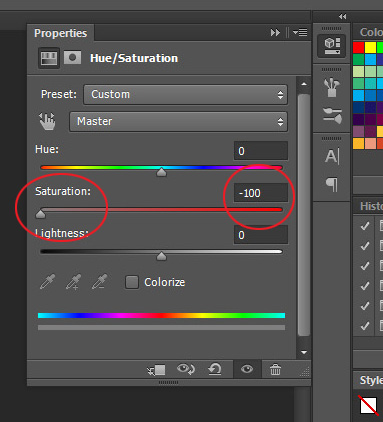The image size is (383, 422).
Task: Open the Paragraph panel icon
Action: click(332, 184)
